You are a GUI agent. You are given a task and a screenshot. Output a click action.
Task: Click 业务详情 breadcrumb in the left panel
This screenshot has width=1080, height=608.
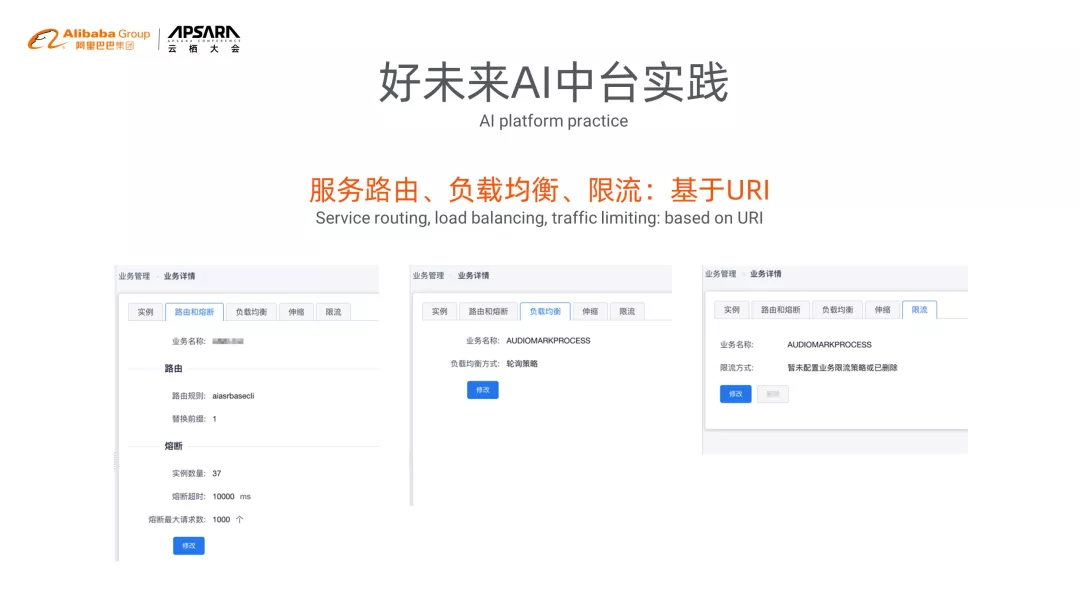pyautogui.click(x=179, y=276)
